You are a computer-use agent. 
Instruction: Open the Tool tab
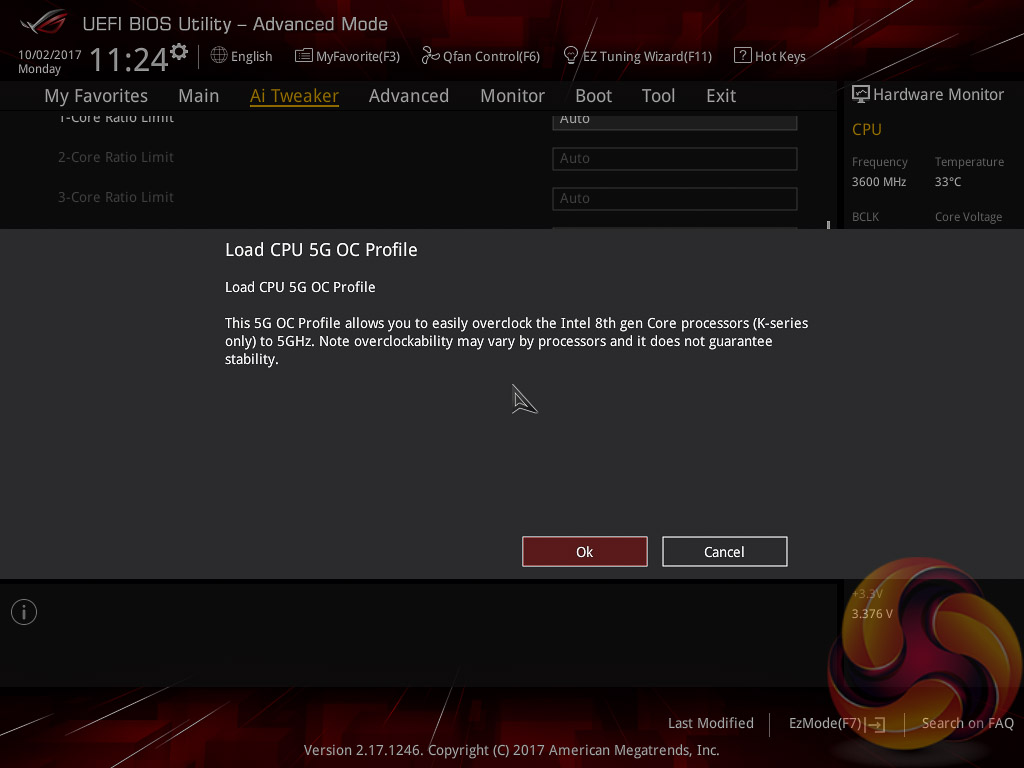pyautogui.click(x=658, y=96)
